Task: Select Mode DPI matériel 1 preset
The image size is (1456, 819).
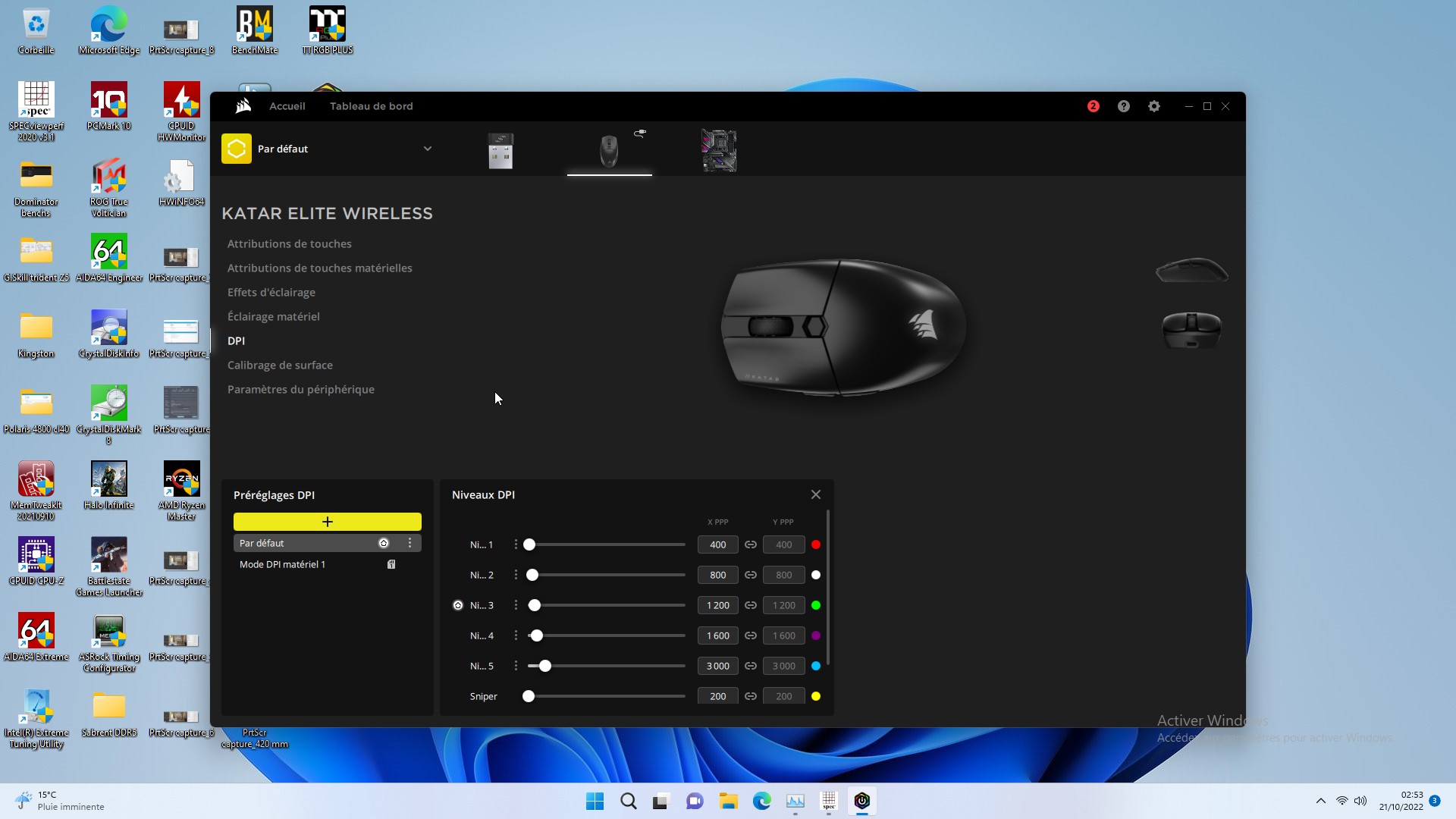Action: point(328,564)
